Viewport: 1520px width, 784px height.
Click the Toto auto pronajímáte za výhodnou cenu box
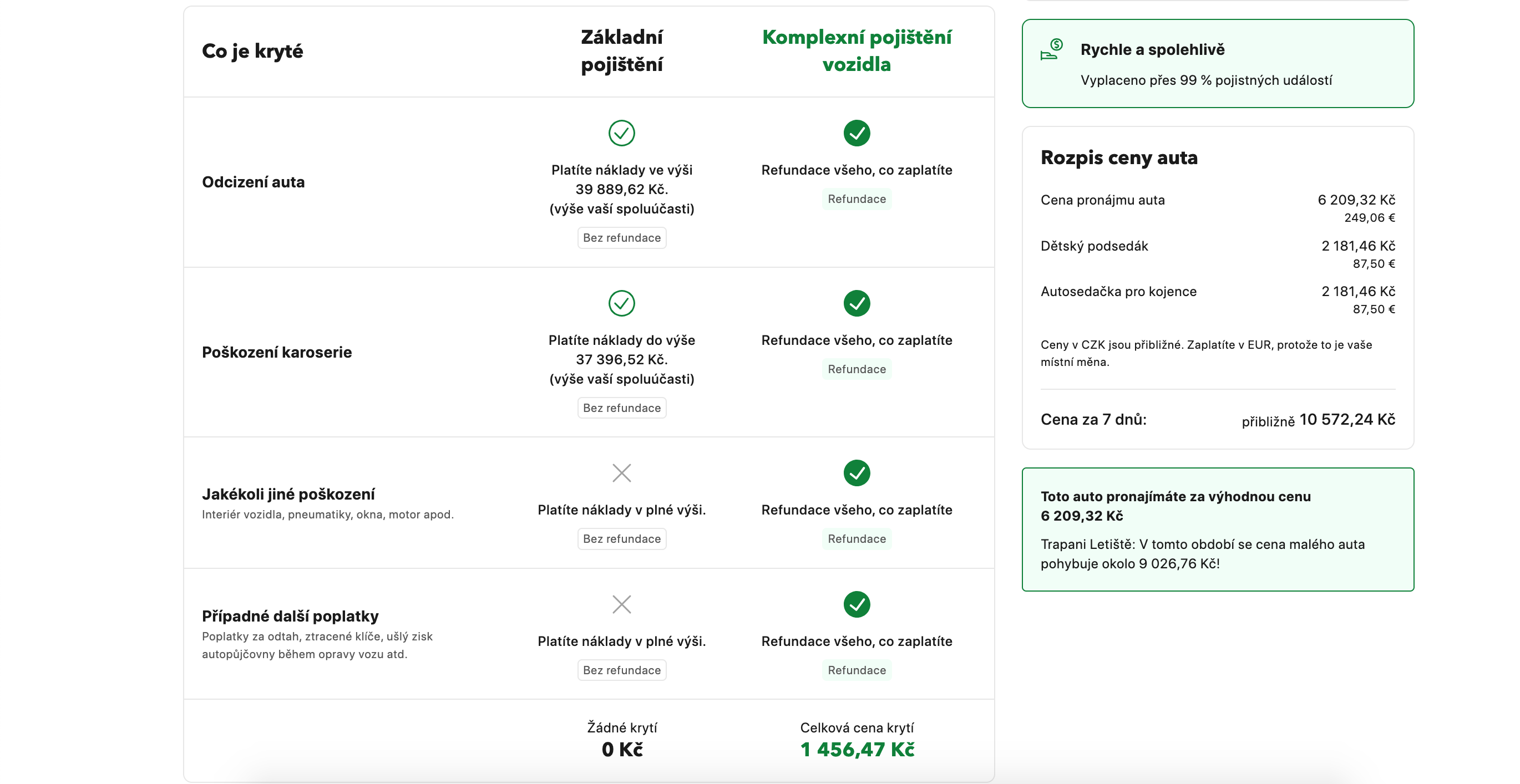pyautogui.click(x=1217, y=529)
